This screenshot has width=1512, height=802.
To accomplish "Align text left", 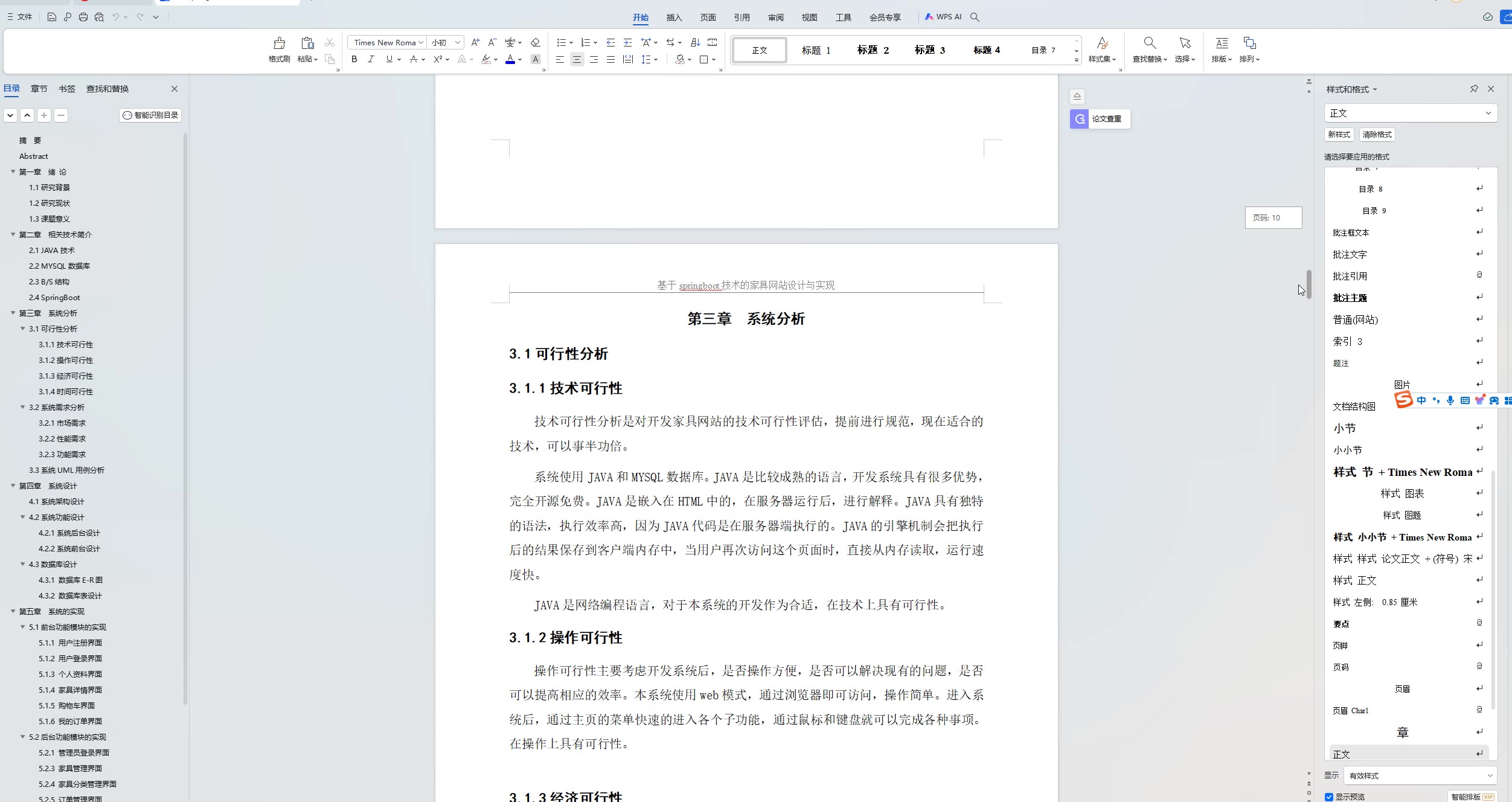I will pos(560,59).
